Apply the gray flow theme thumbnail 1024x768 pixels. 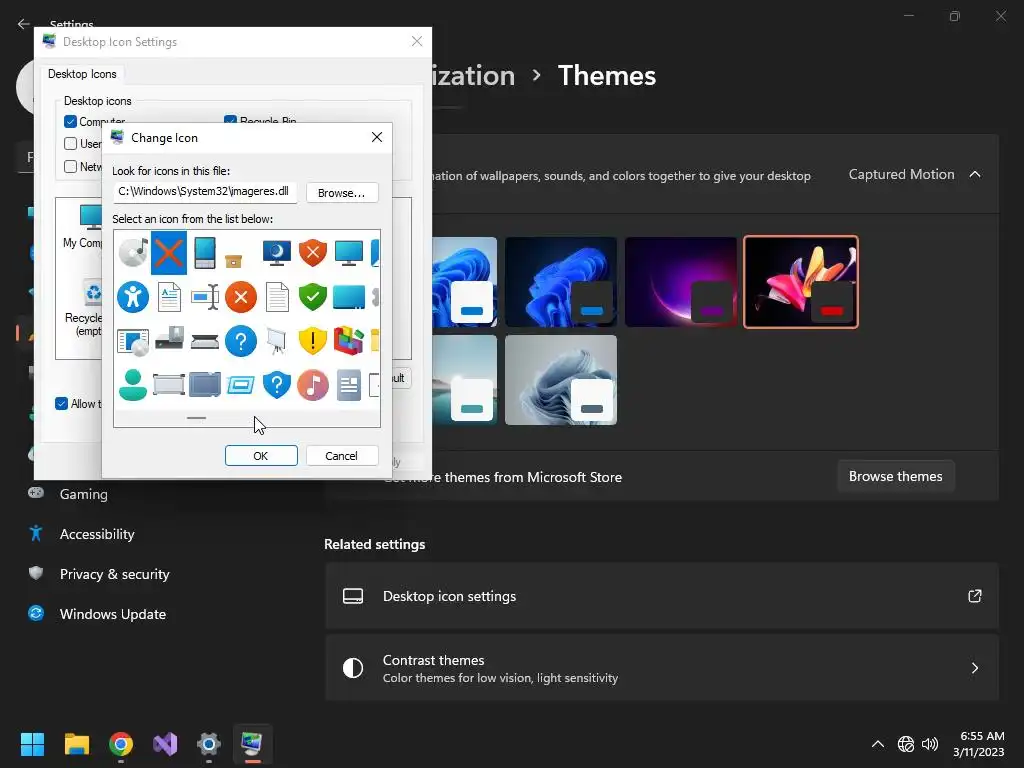point(560,380)
